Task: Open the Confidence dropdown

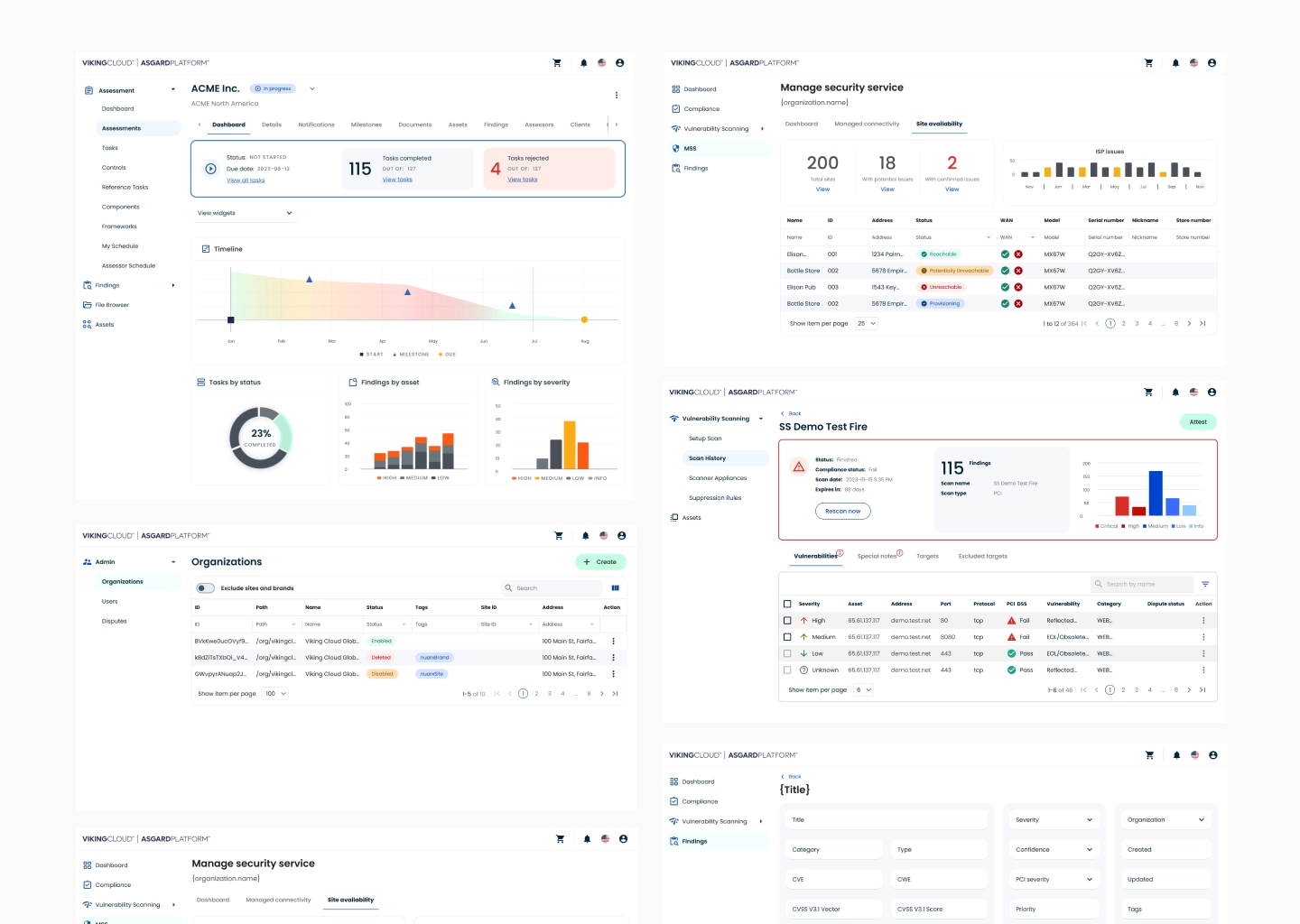Action: [x=1054, y=849]
